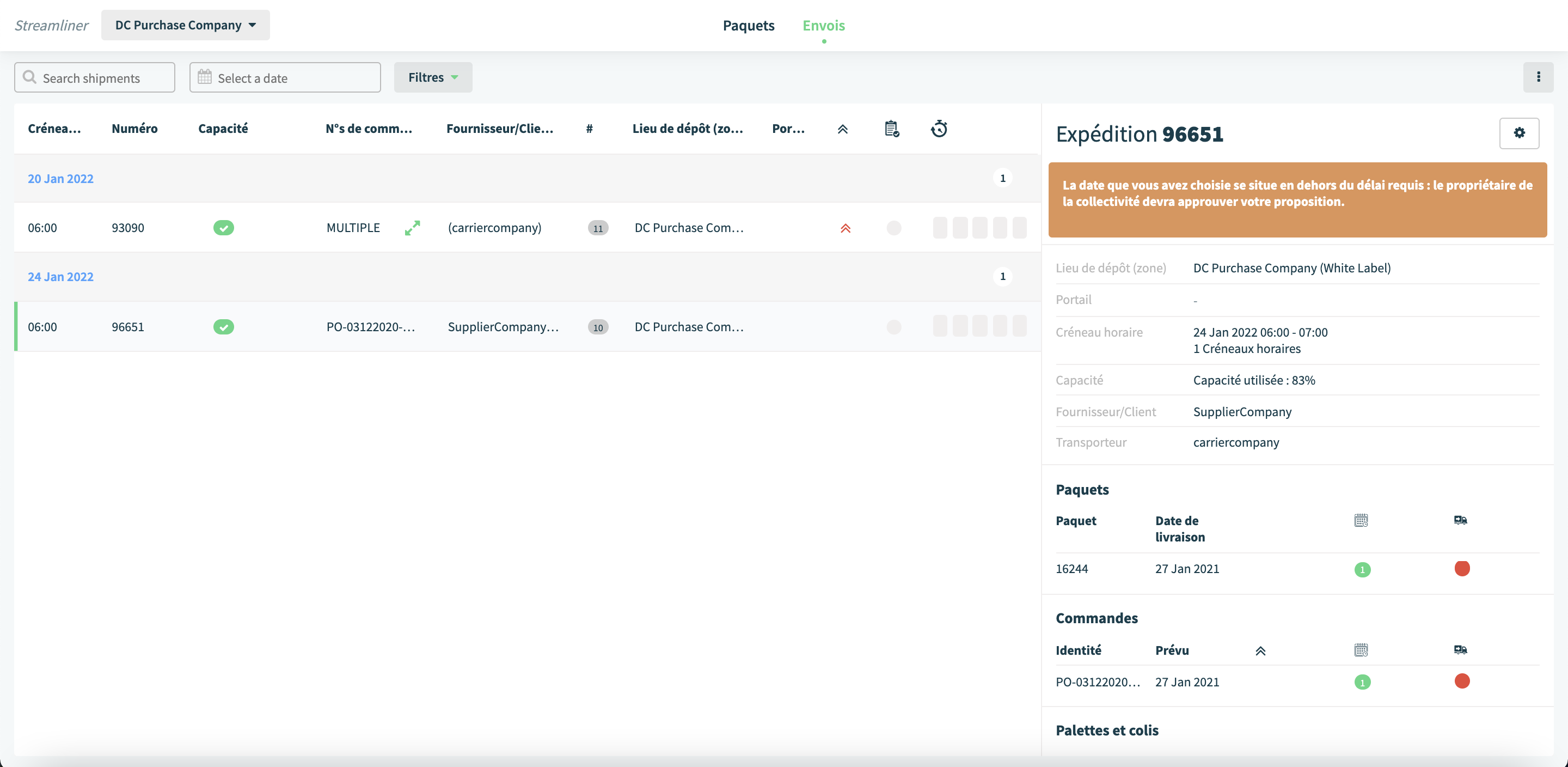The width and height of the screenshot is (1568, 767).
Task: Click DC Purchase Company (White Label) value
Action: click(x=1291, y=268)
